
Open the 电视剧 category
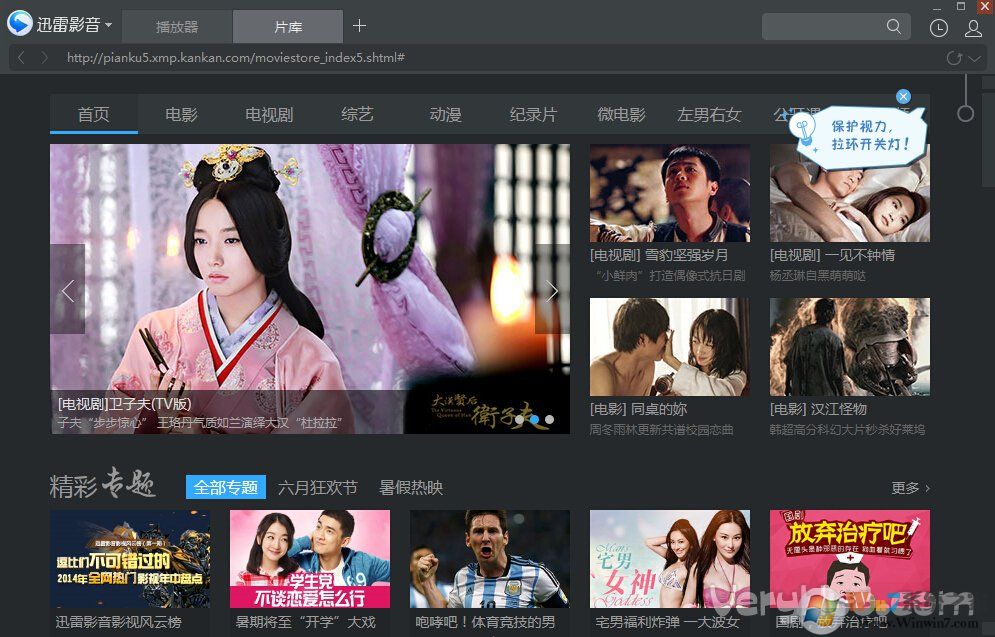269,114
